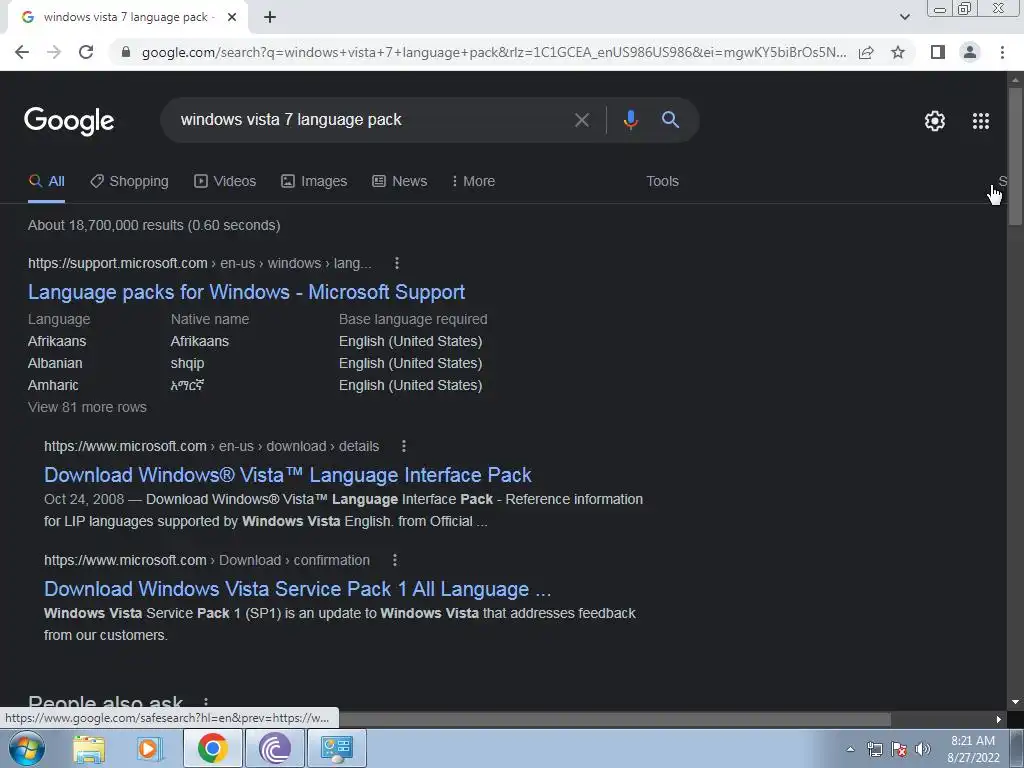Click the scroll down arrow
The width and height of the screenshot is (1024, 768).
pyautogui.click(x=1015, y=702)
